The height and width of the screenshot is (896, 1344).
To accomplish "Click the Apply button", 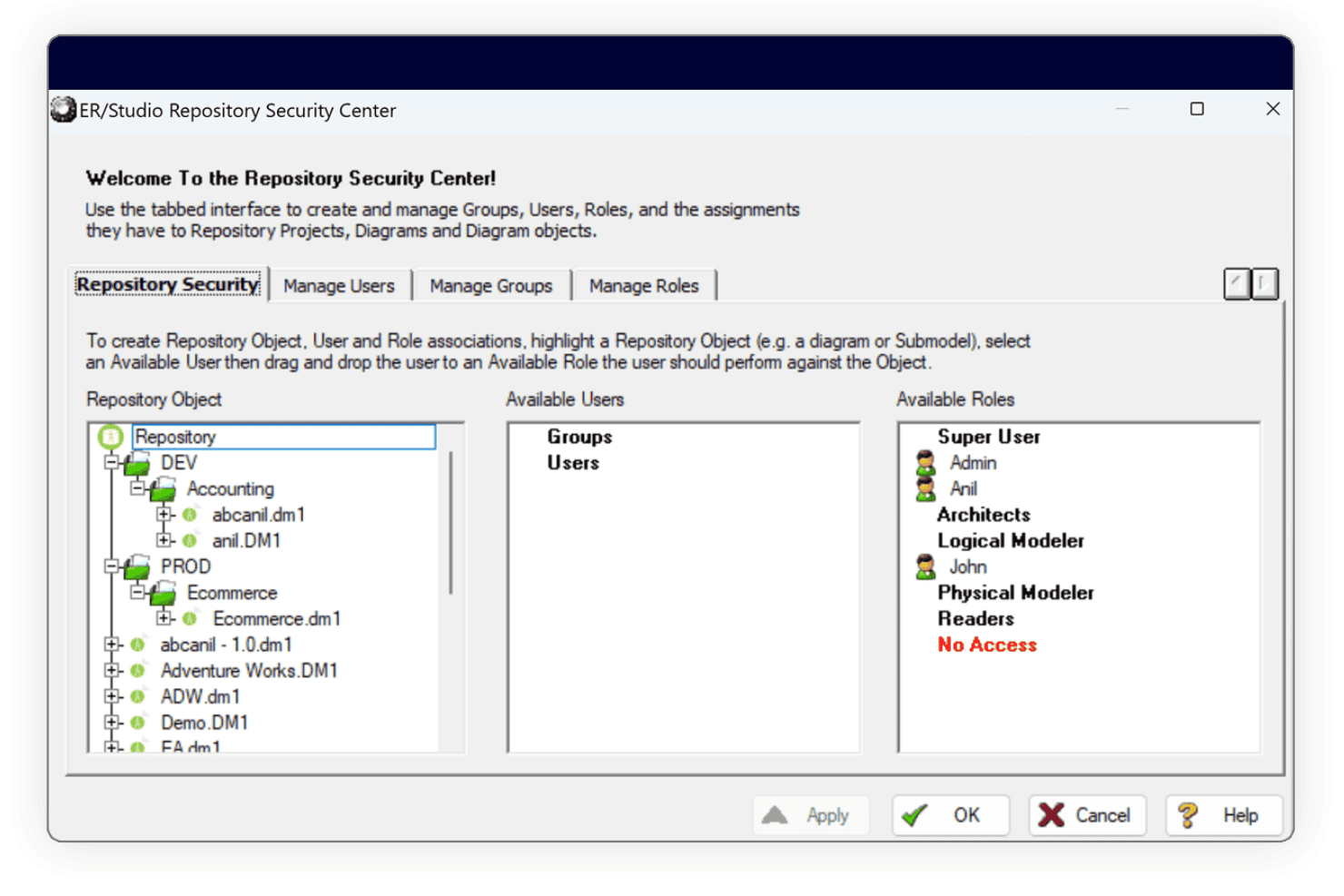I will (x=811, y=815).
